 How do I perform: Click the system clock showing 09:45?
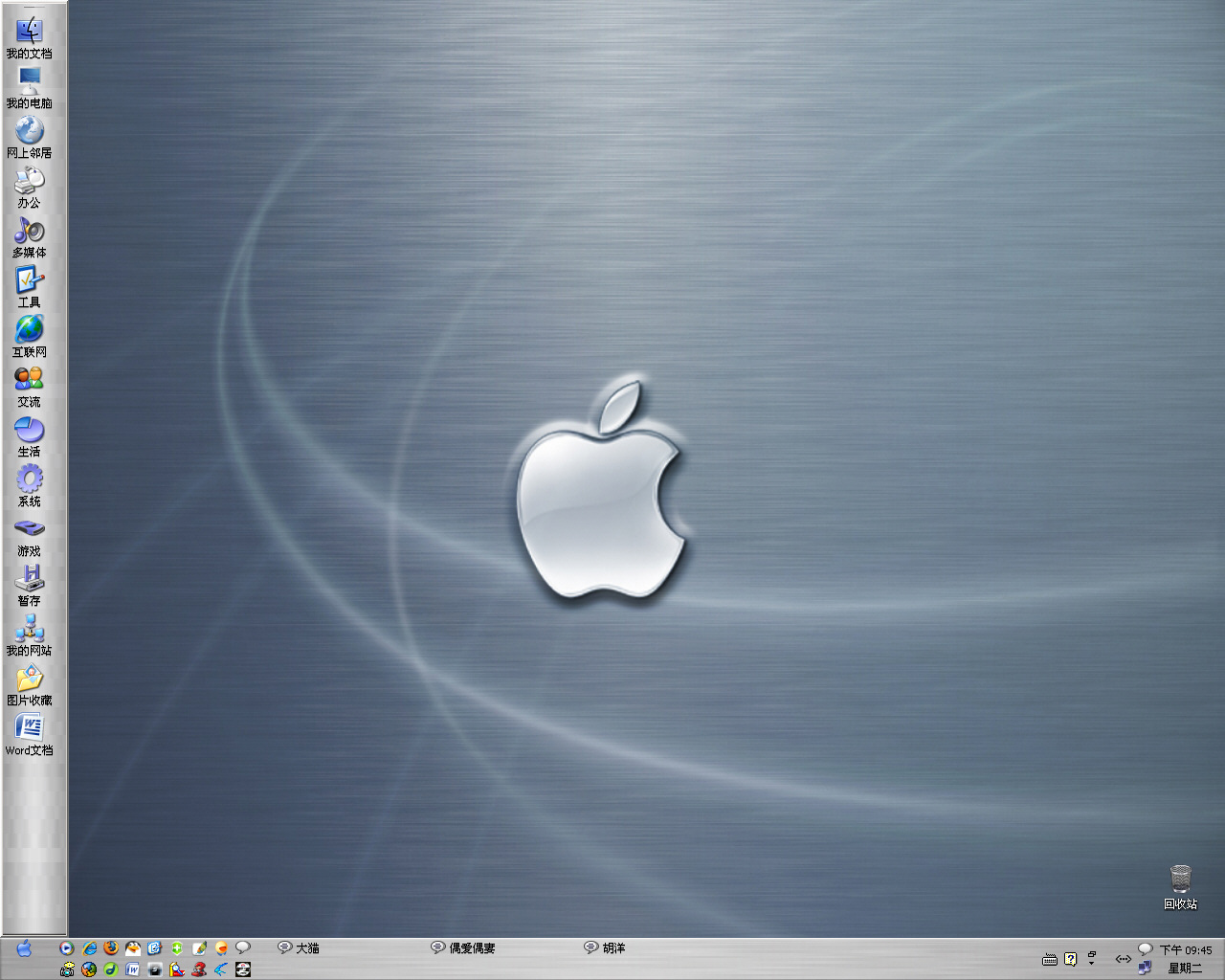click(x=1186, y=949)
